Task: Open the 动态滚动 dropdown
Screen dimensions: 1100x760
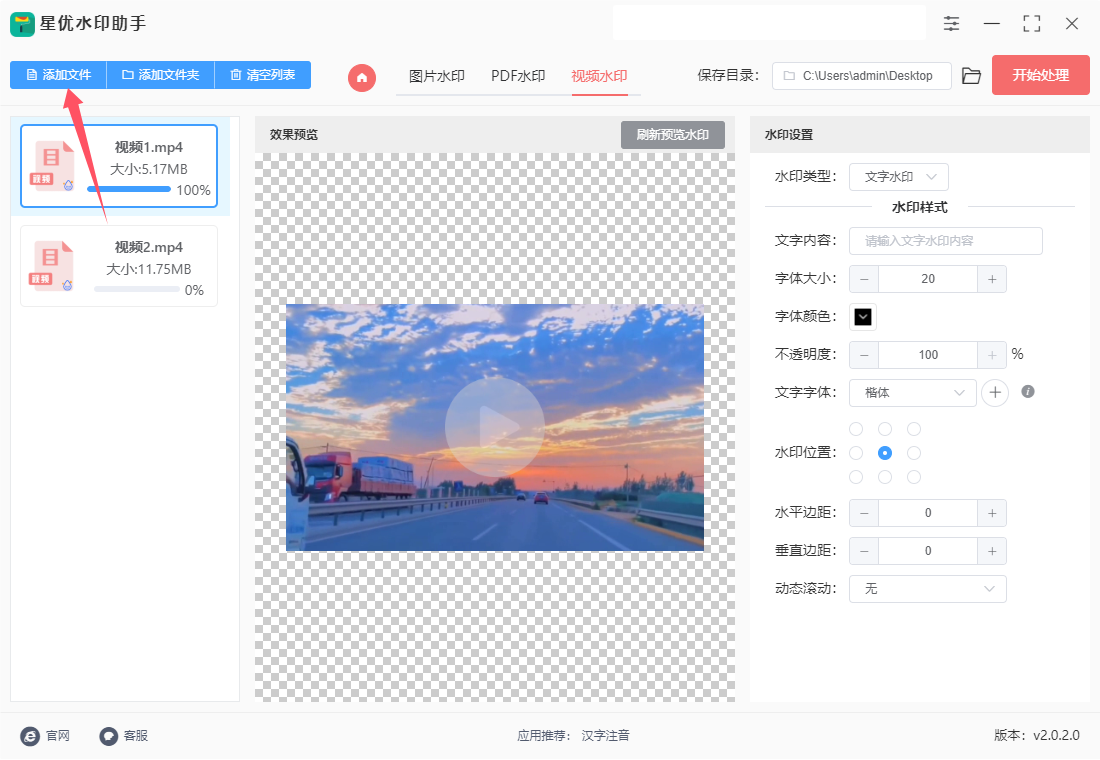Action: [x=927, y=589]
